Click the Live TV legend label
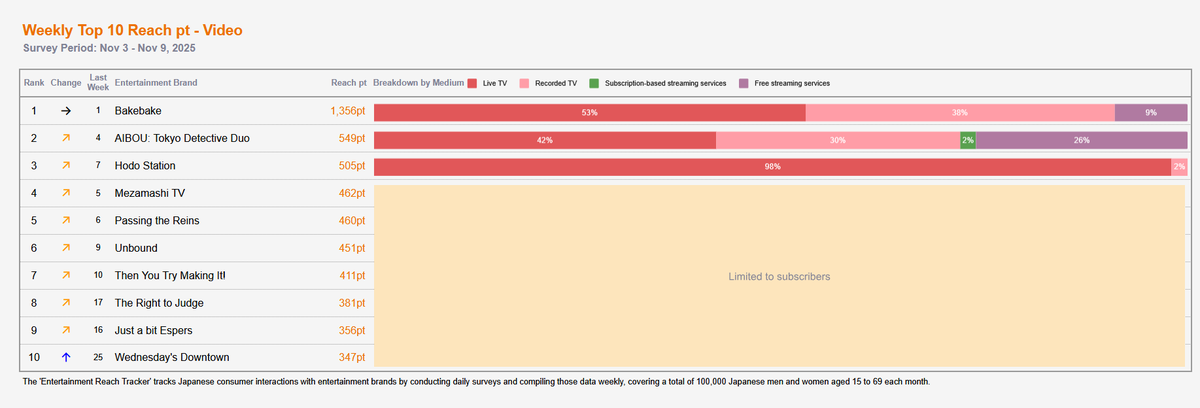Image resolution: width=1200 pixels, height=408 pixels. [496, 83]
